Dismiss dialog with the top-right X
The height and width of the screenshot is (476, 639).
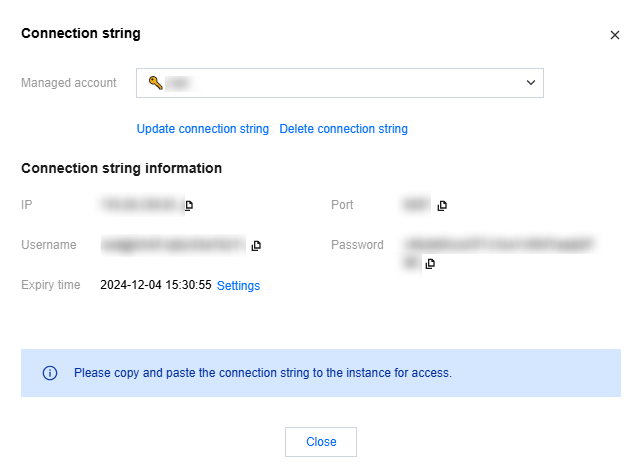(x=615, y=35)
